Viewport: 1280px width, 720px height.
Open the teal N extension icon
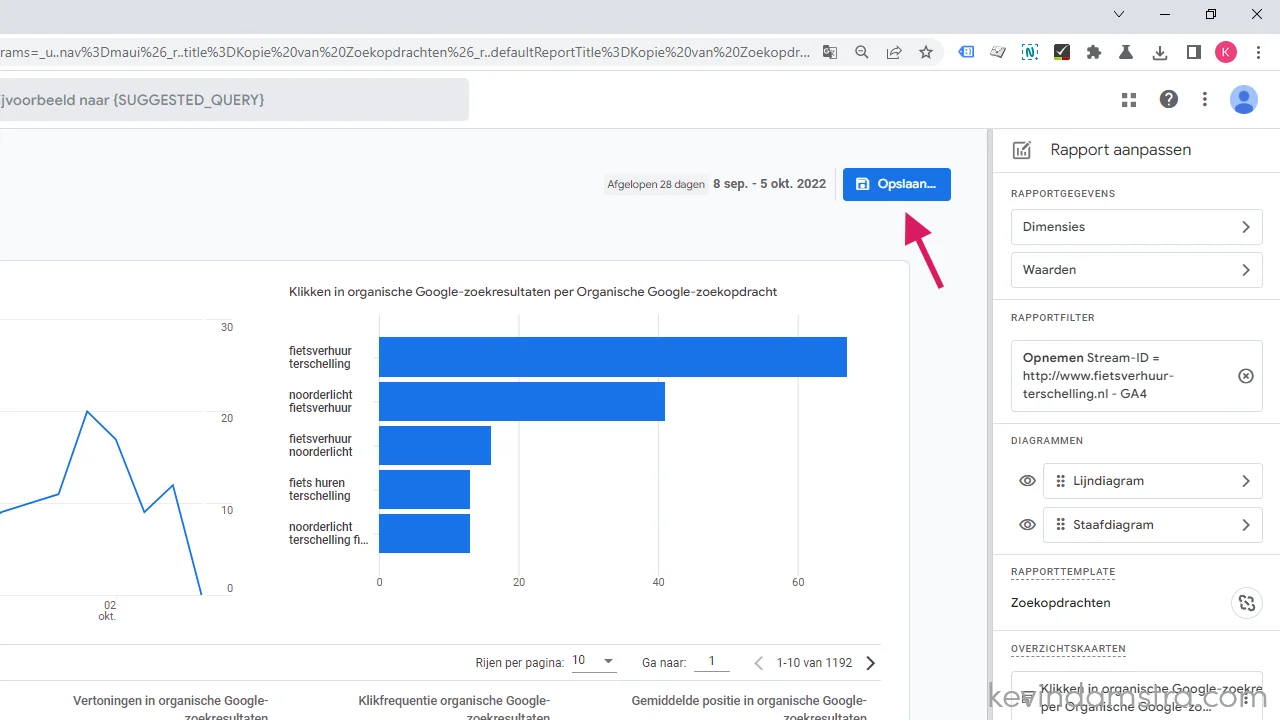coord(1030,52)
